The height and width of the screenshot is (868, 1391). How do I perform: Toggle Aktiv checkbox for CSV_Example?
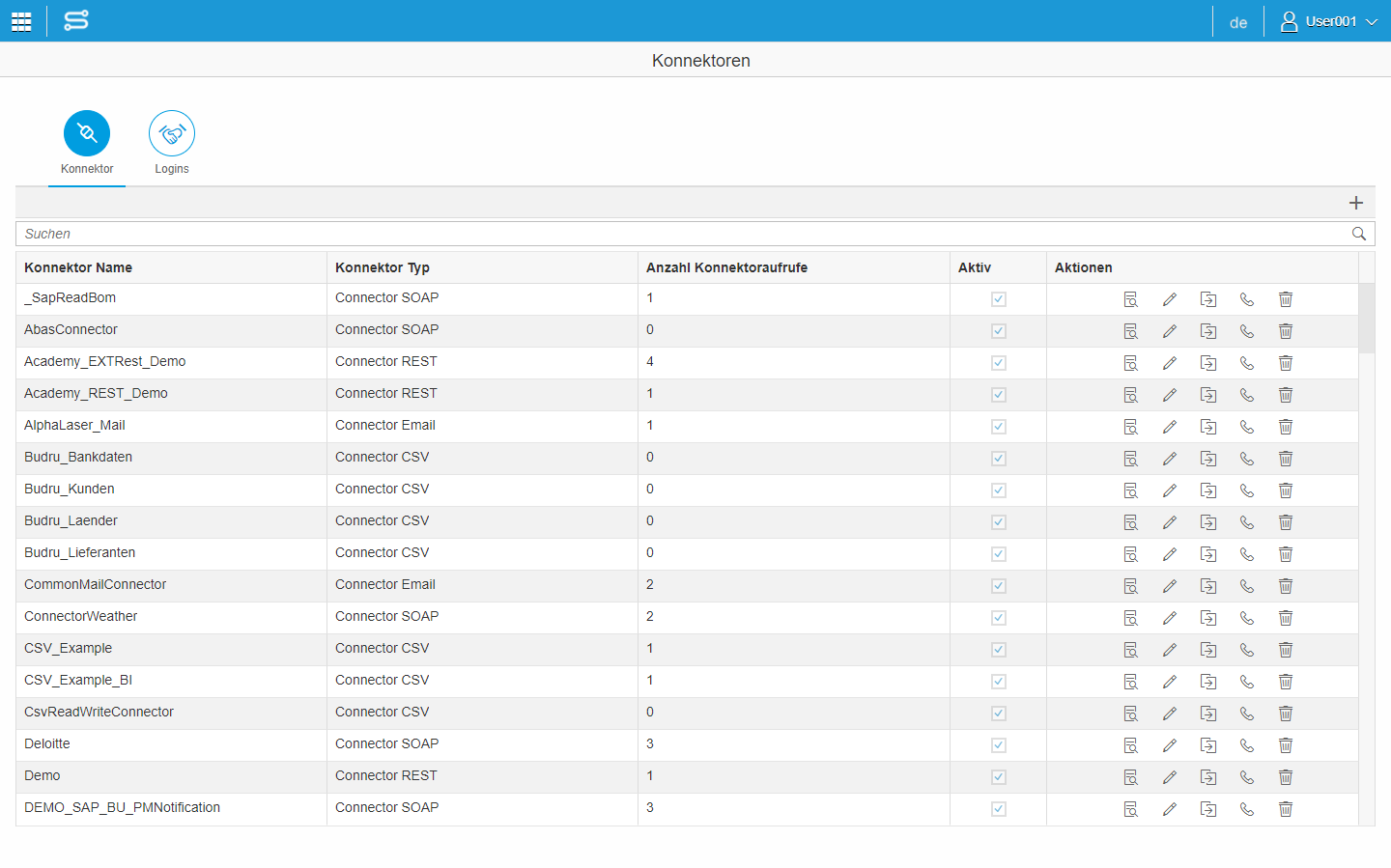998,650
